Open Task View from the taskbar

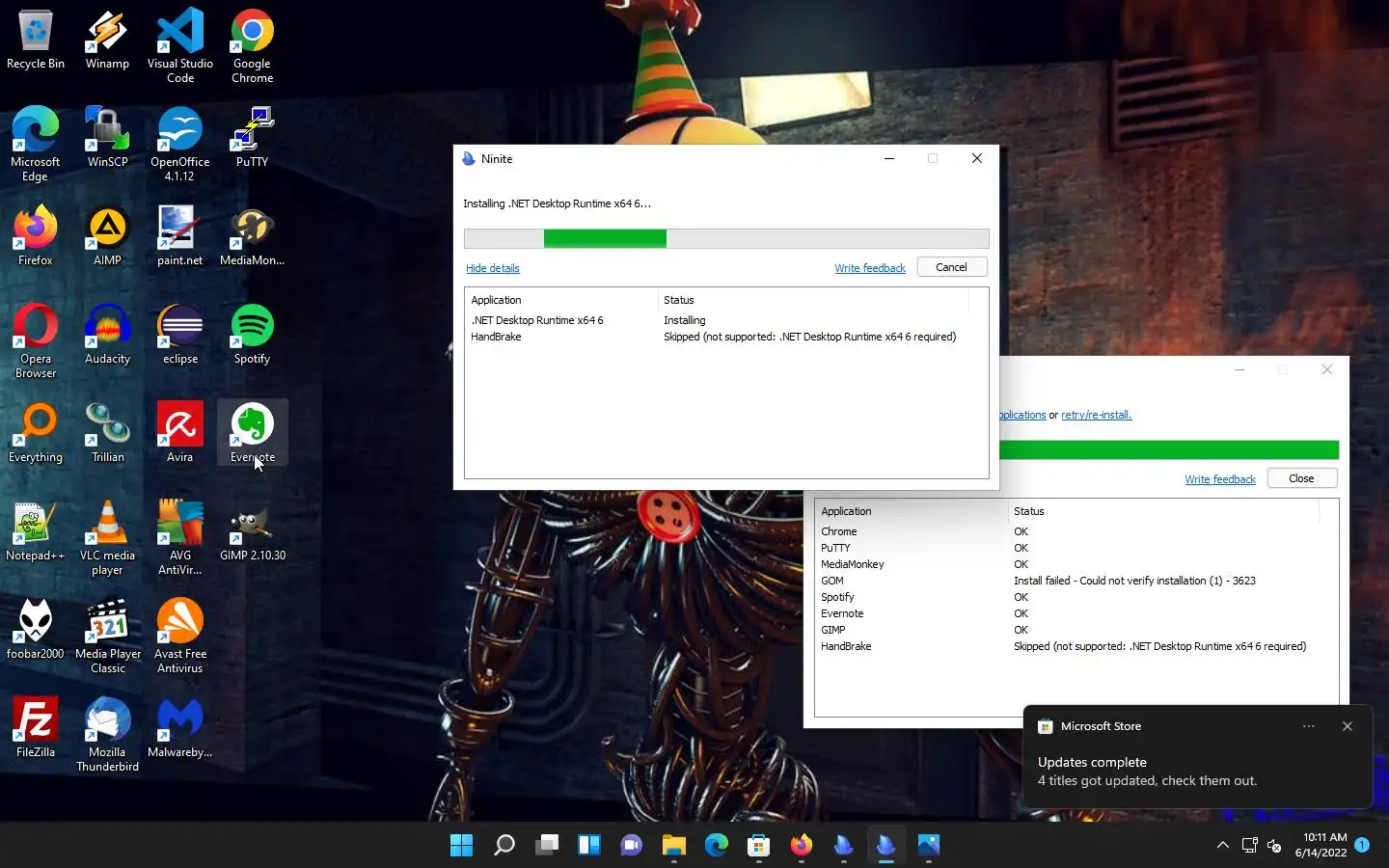click(546, 845)
